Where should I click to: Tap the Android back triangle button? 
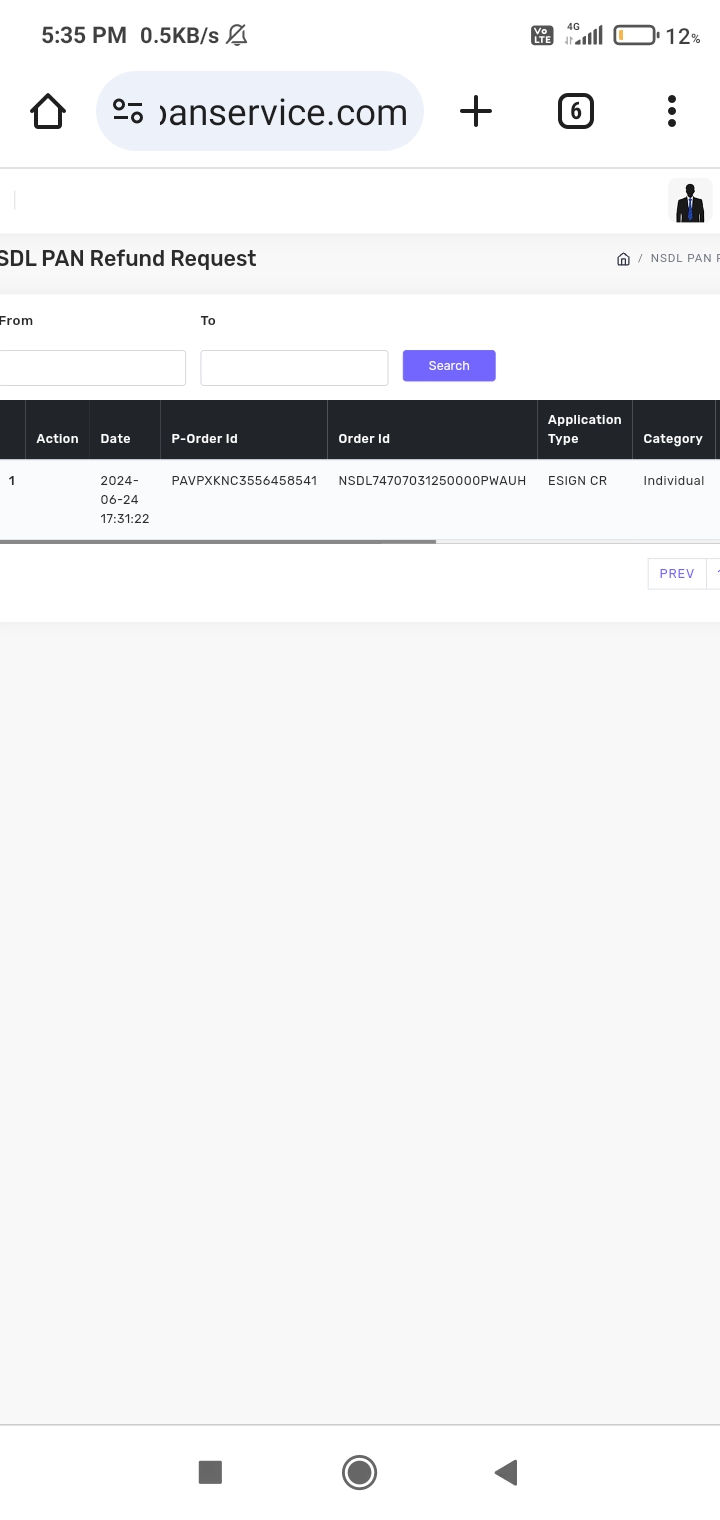pyautogui.click(x=506, y=1472)
